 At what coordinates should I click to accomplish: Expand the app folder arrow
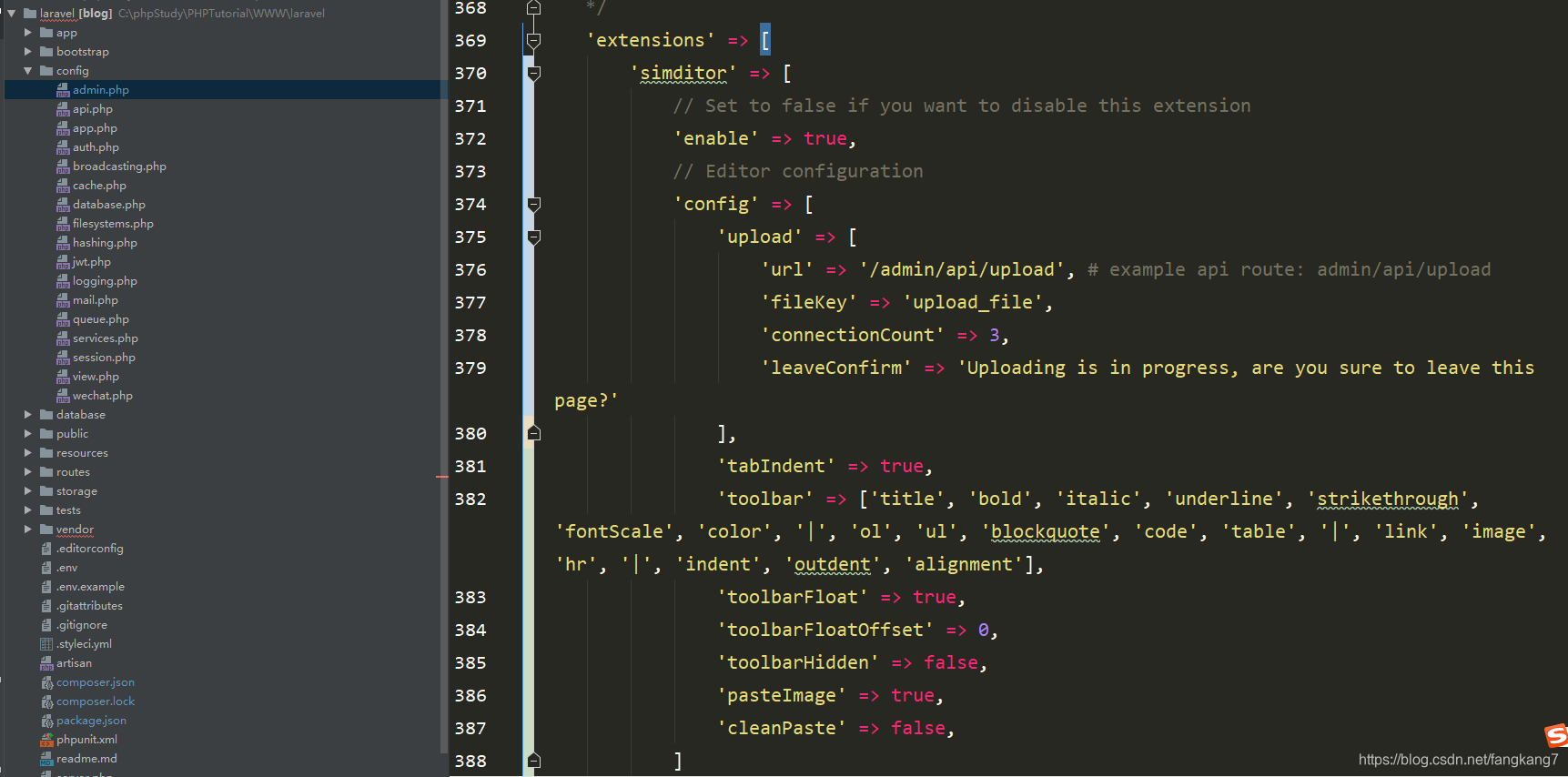coord(28,33)
